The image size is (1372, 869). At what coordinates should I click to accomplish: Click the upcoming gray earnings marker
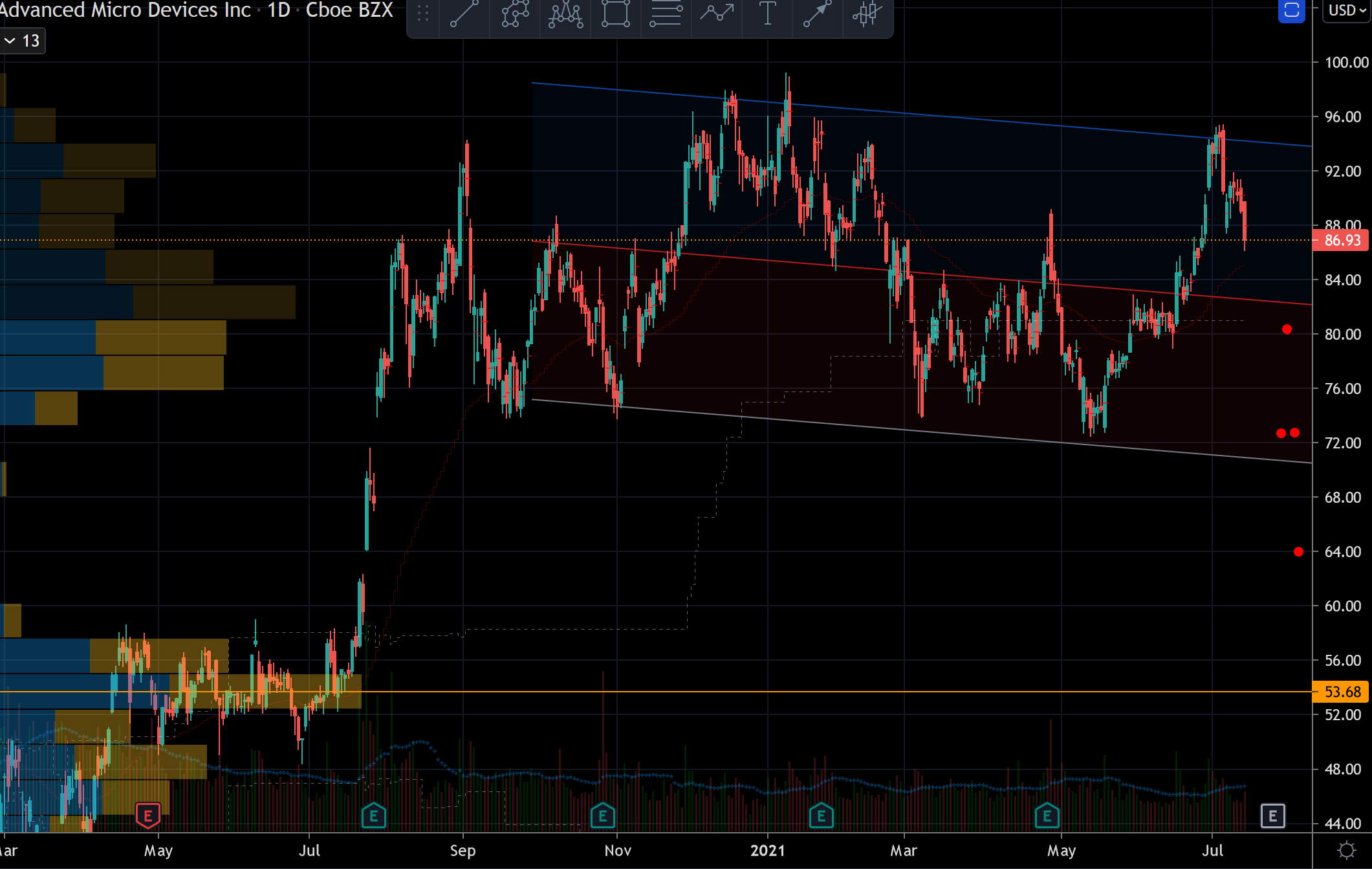[x=1272, y=815]
